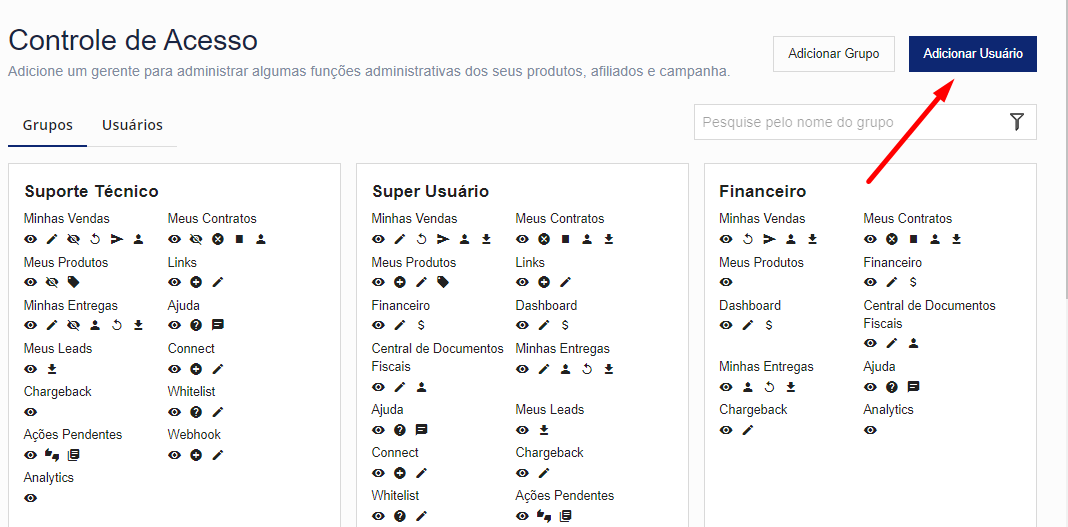Click plus icon under Suporte Técnico Webhook
This screenshot has width=1068, height=527.
(x=196, y=455)
